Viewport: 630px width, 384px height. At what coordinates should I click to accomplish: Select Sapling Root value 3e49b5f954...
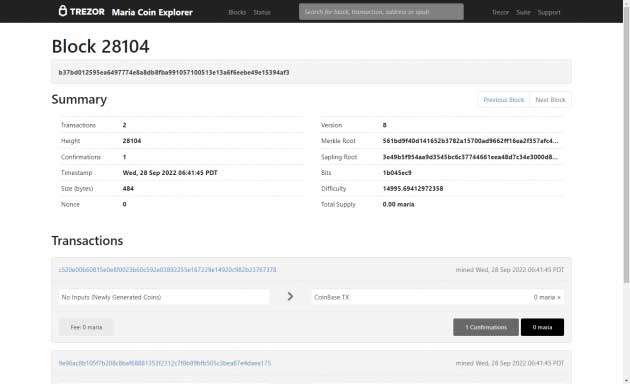point(470,157)
